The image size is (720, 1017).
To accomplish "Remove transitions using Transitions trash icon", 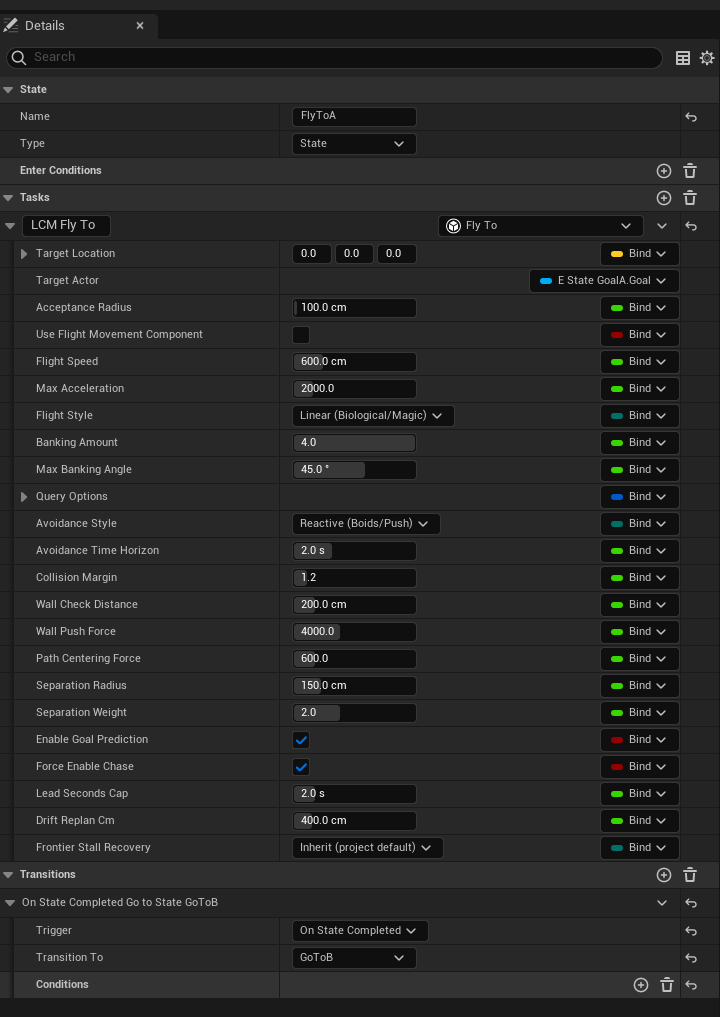I will pos(690,875).
